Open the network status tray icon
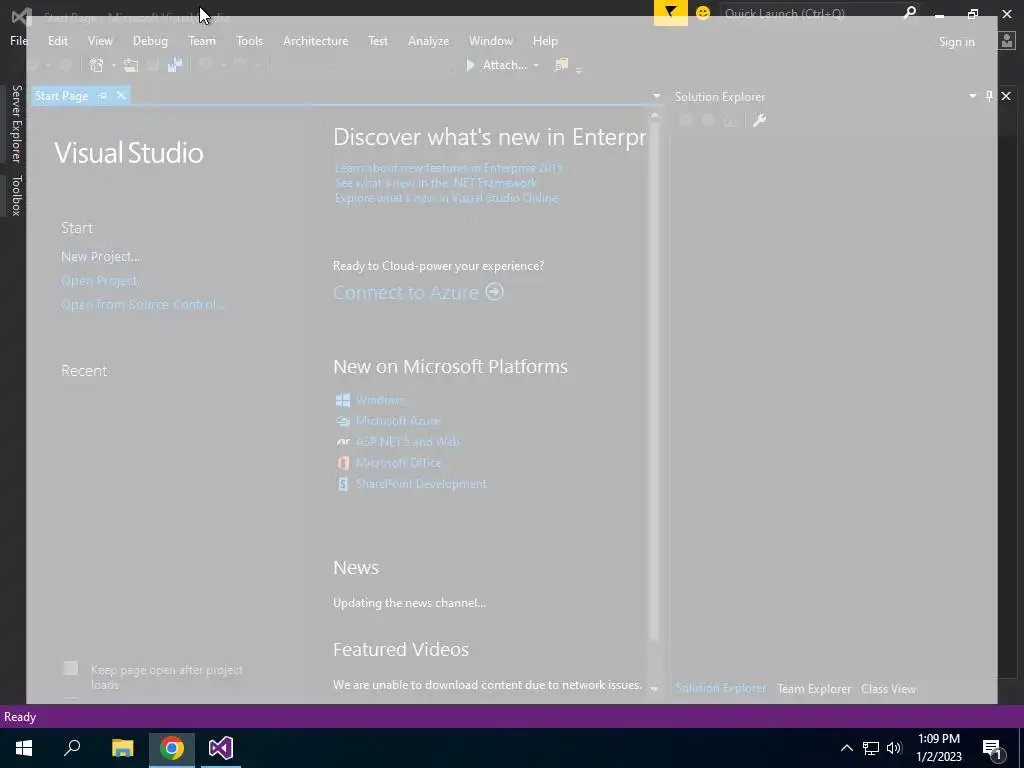Screen dimensions: 1024x768 pos(871,748)
